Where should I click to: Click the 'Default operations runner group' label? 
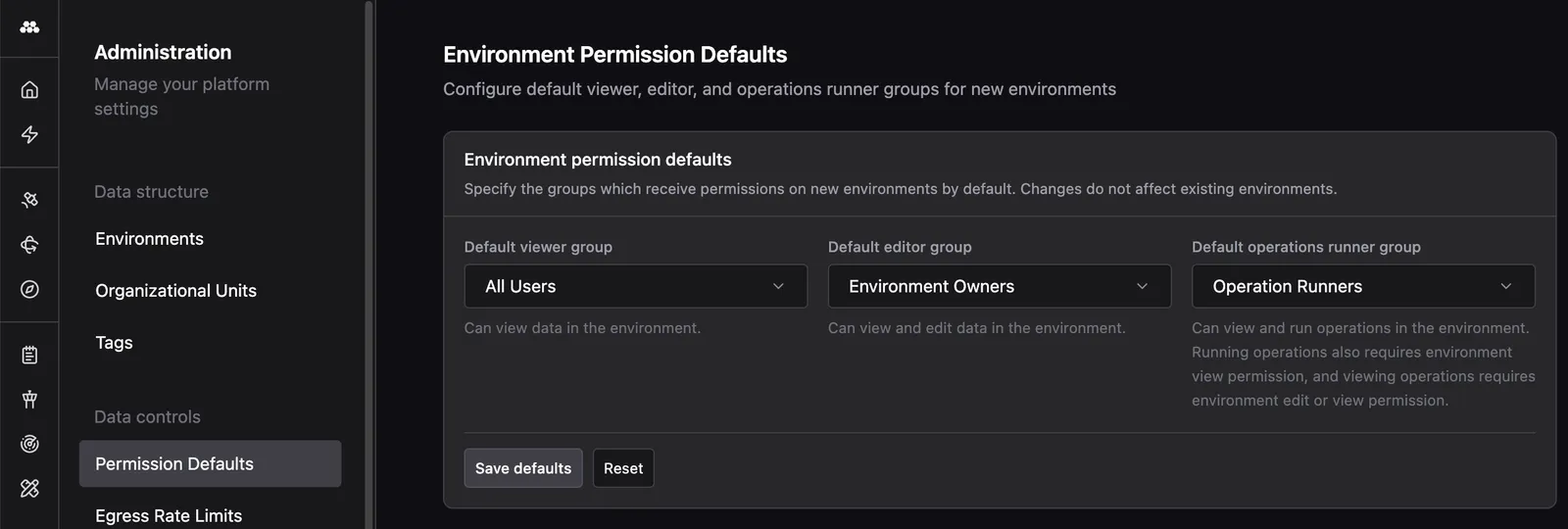click(1305, 247)
